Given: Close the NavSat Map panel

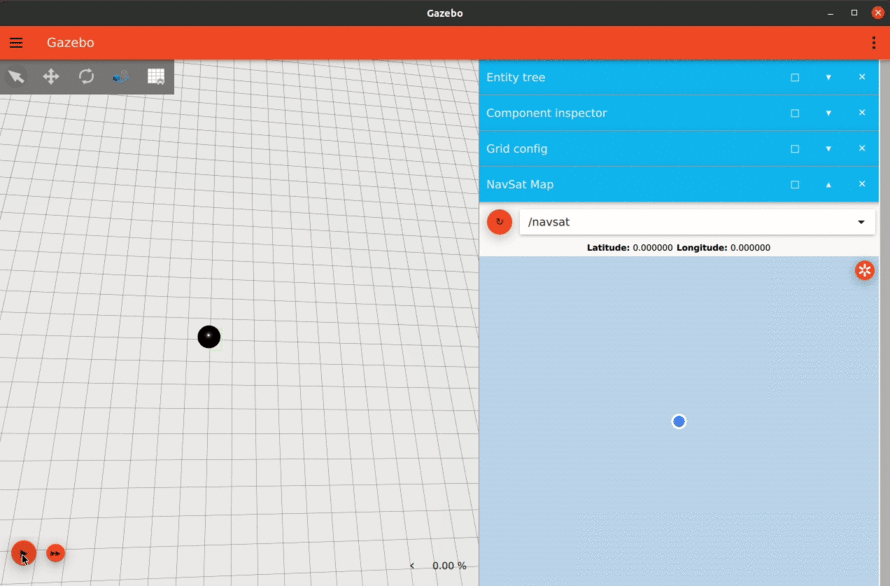Looking at the screenshot, I should click(862, 184).
